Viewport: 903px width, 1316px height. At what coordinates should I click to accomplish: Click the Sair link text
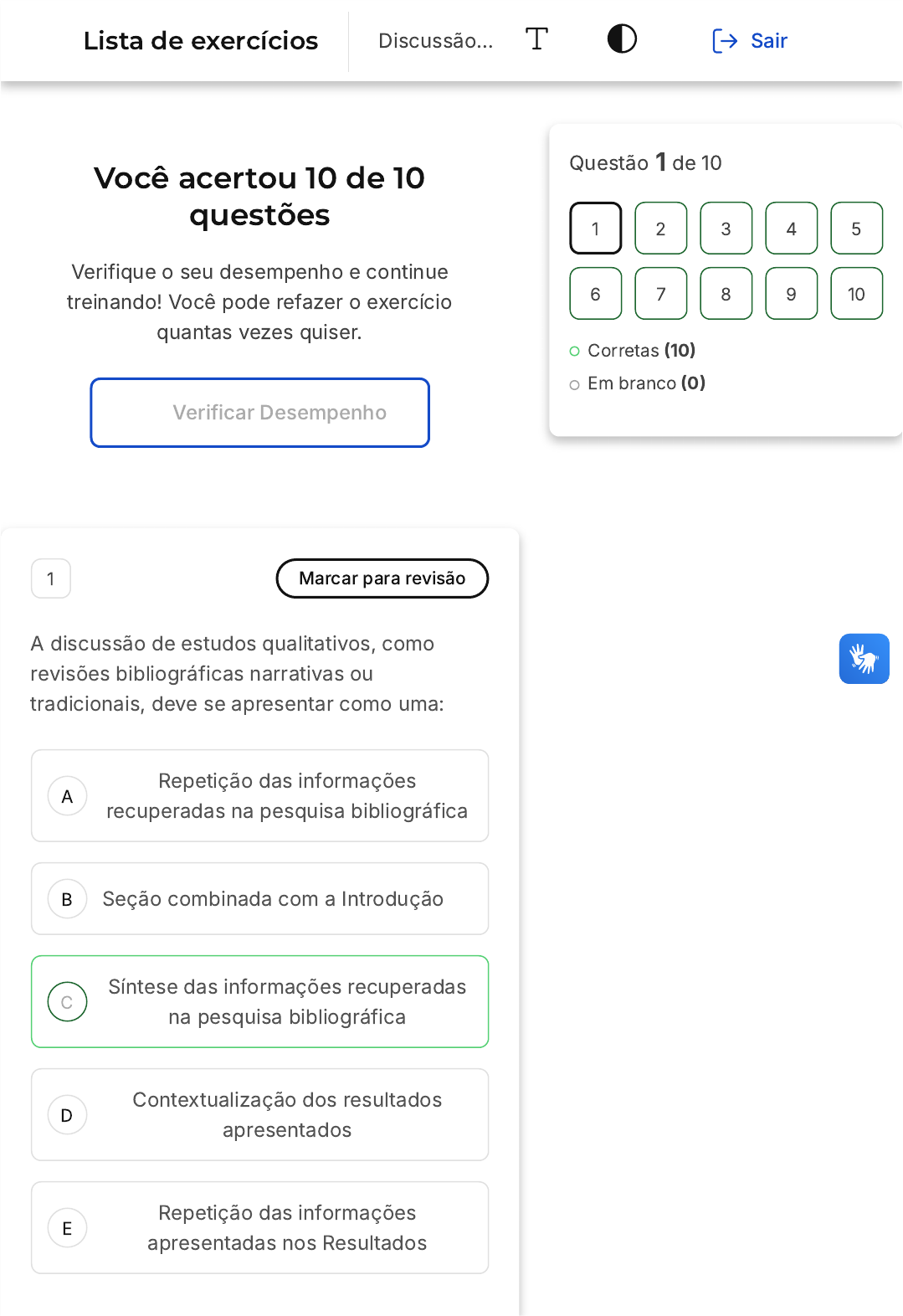[769, 41]
